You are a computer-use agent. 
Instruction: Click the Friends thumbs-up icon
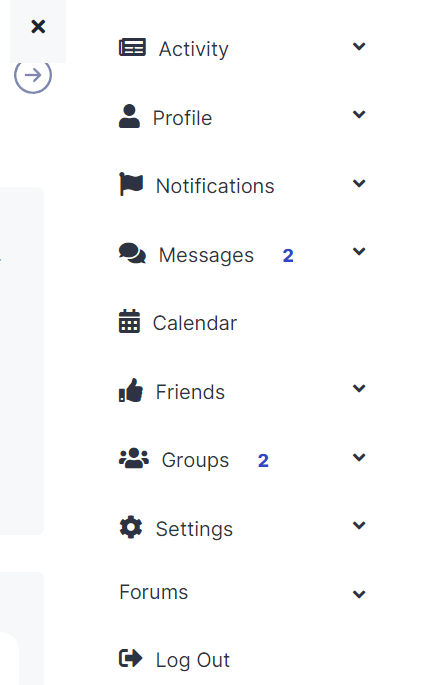click(131, 390)
